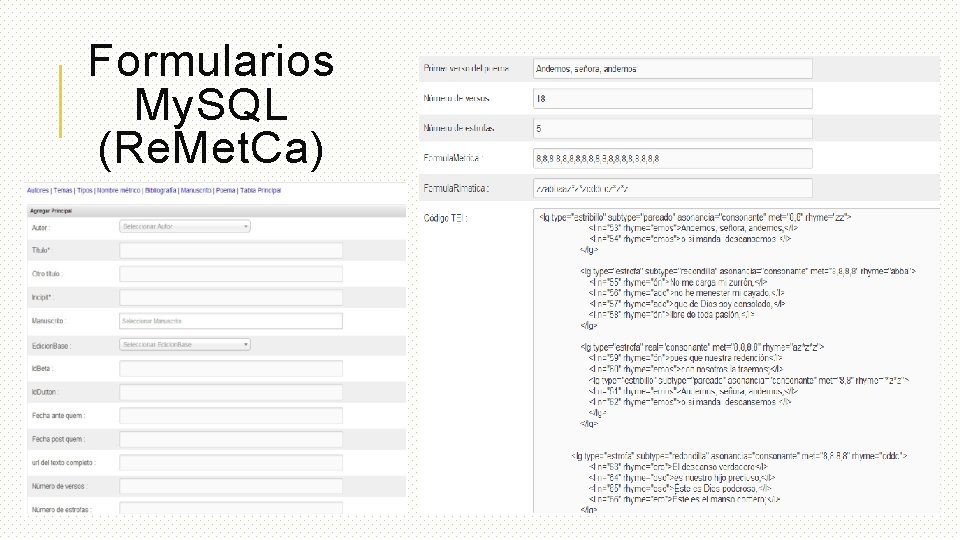Click the Autor label
The image size is (960, 540).
click(40, 228)
